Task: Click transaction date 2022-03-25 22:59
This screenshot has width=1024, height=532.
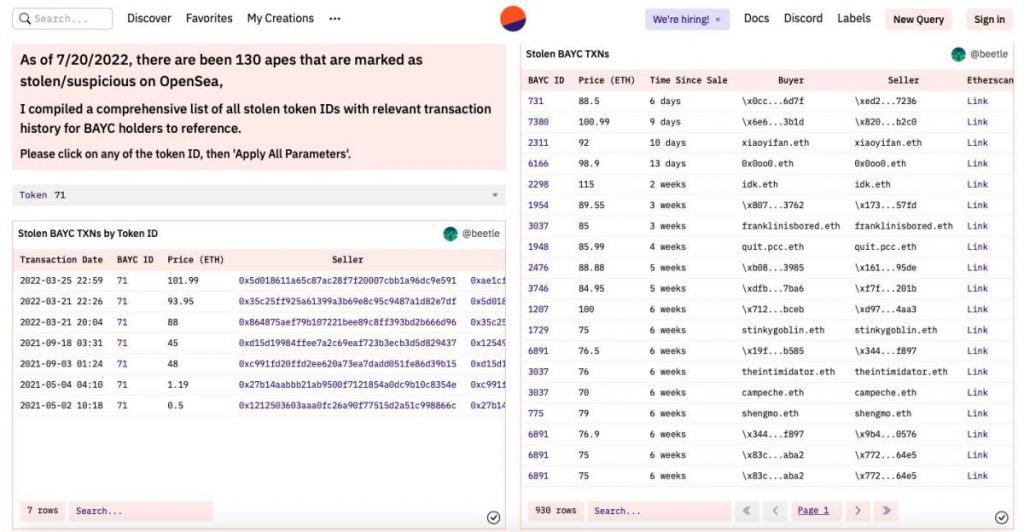Action: coord(61,281)
